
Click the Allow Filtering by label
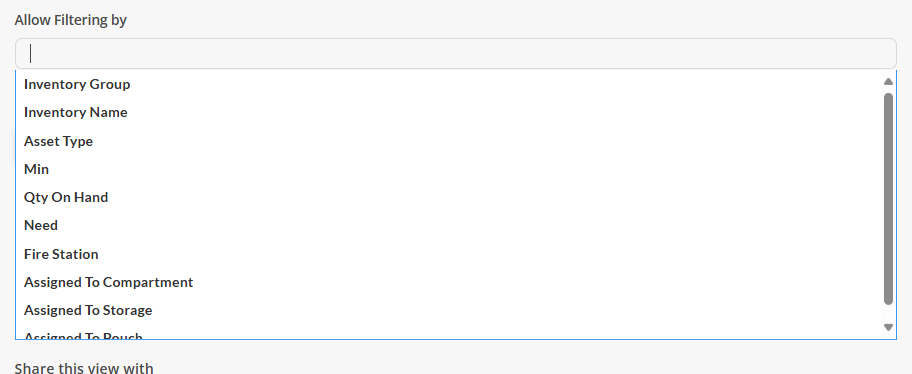[70, 20]
